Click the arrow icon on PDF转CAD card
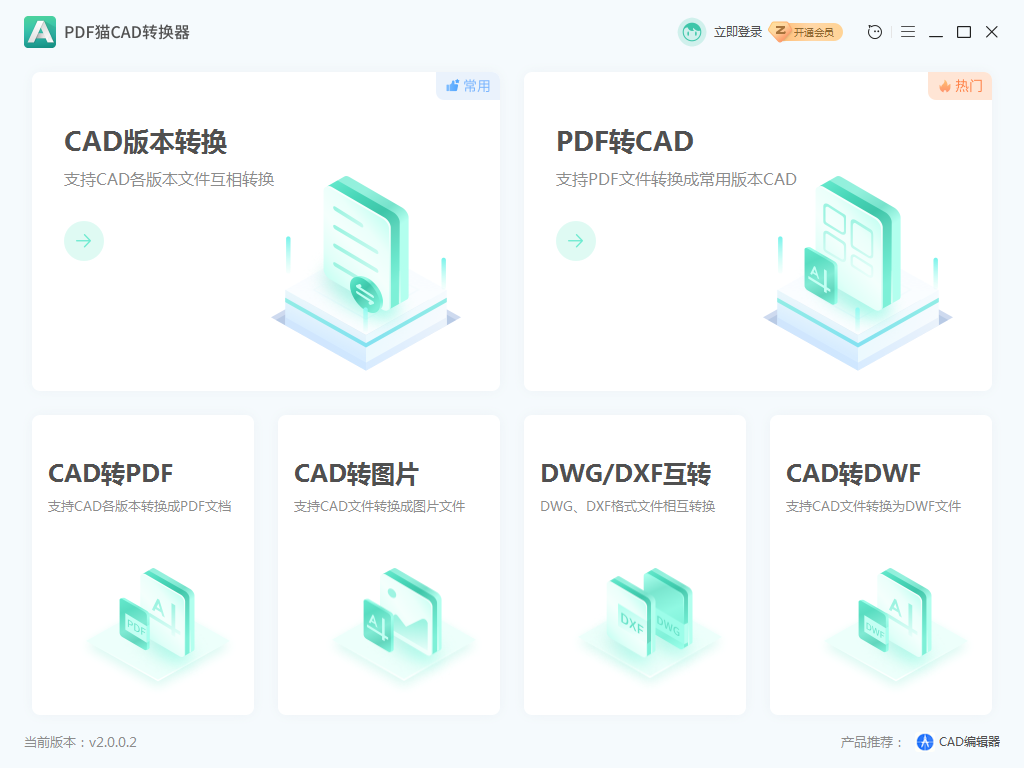Image resolution: width=1024 pixels, height=768 pixels. coord(576,241)
